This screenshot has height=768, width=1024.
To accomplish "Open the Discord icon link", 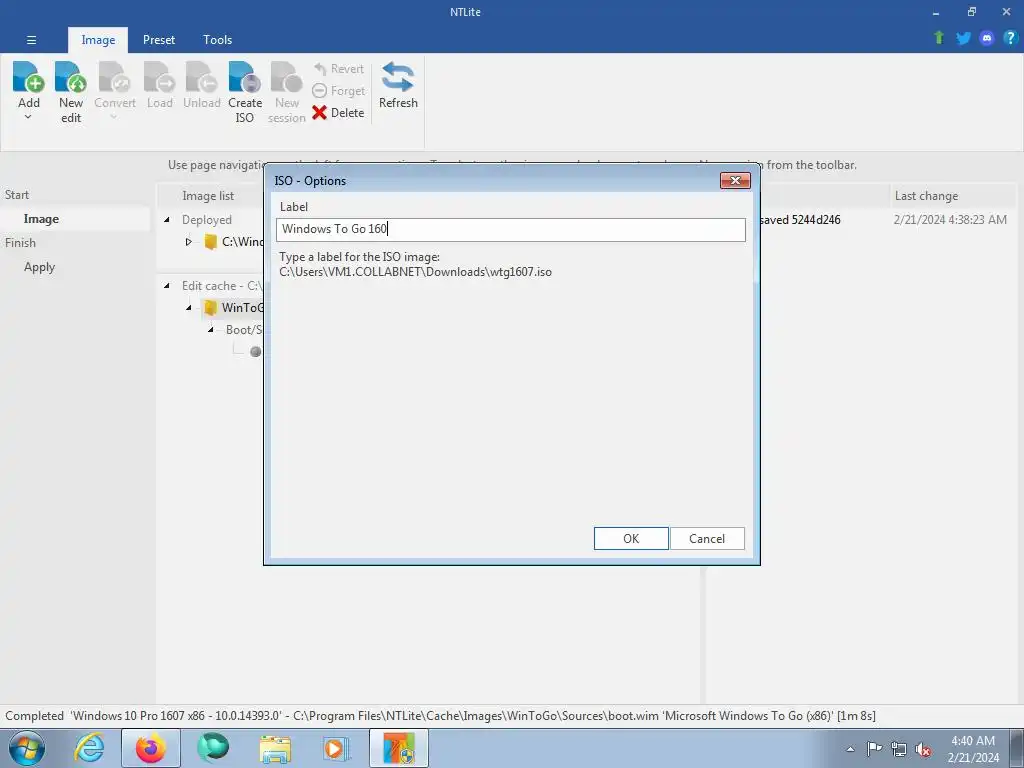I will [x=987, y=38].
